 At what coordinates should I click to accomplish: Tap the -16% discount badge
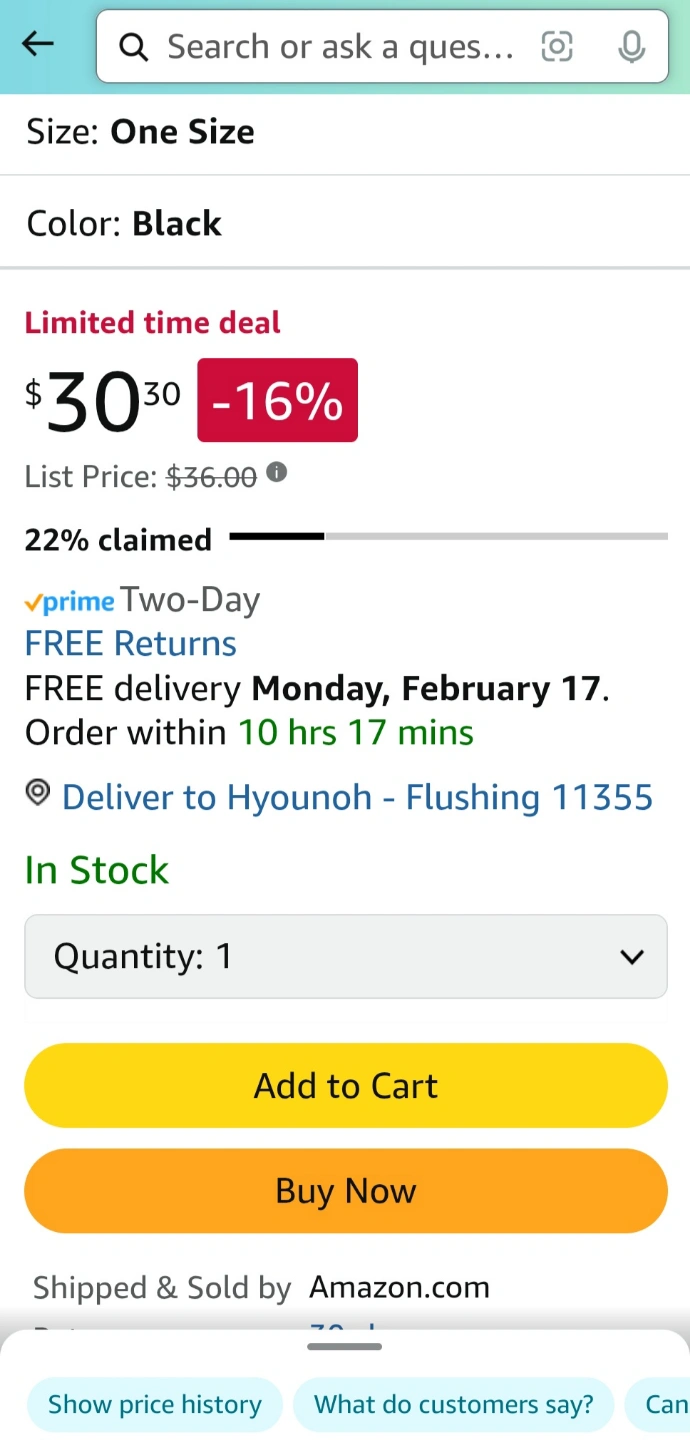(x=277, y=400)
